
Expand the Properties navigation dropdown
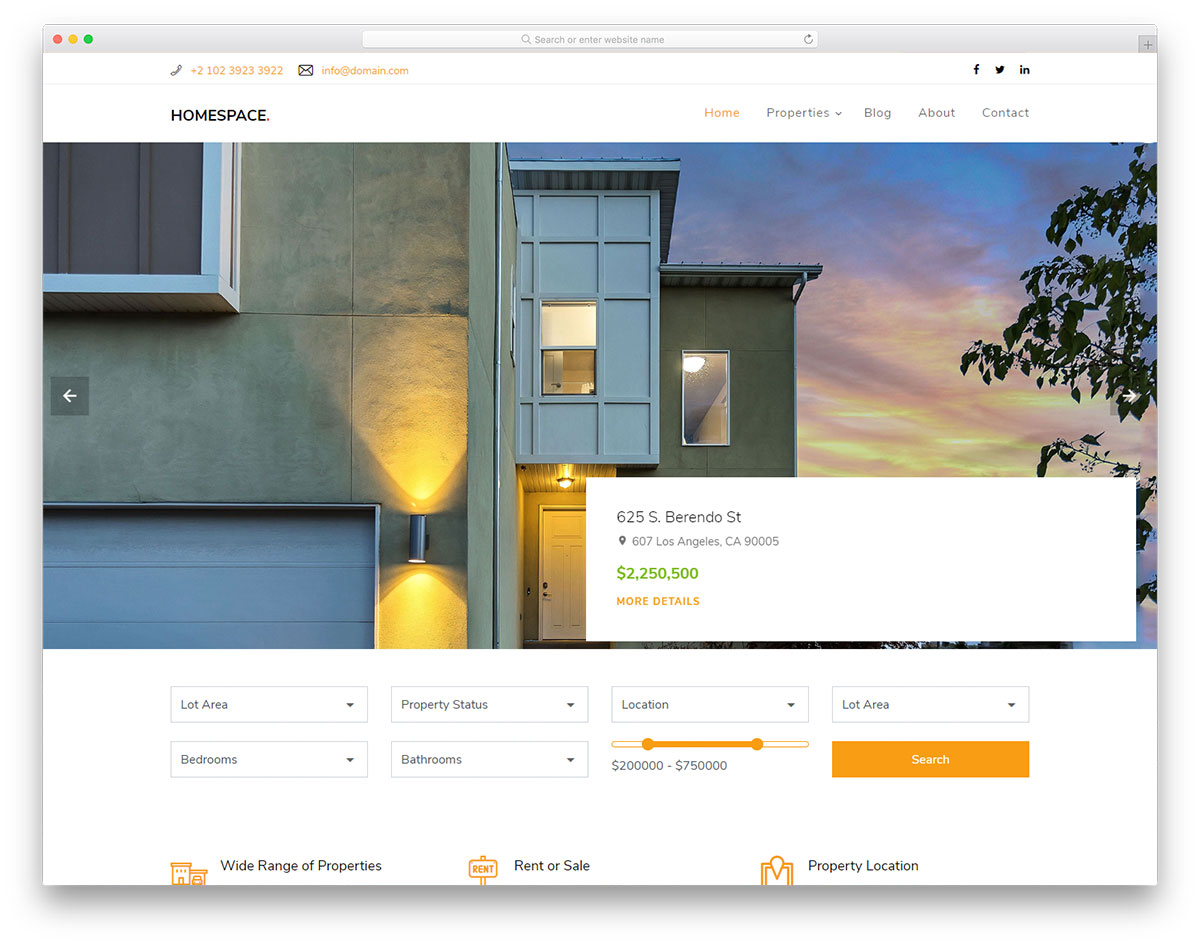(x=803, y=112)
